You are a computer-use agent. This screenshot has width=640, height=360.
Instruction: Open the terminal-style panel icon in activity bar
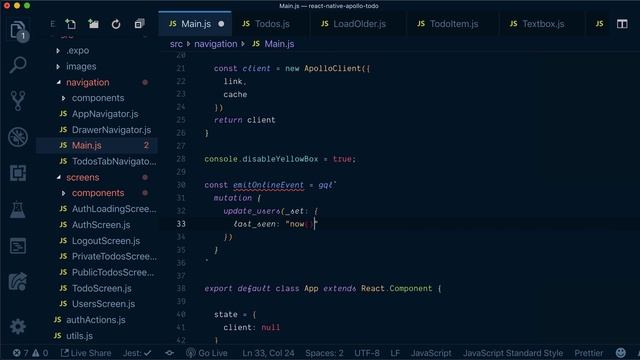[x=18, y=246]
